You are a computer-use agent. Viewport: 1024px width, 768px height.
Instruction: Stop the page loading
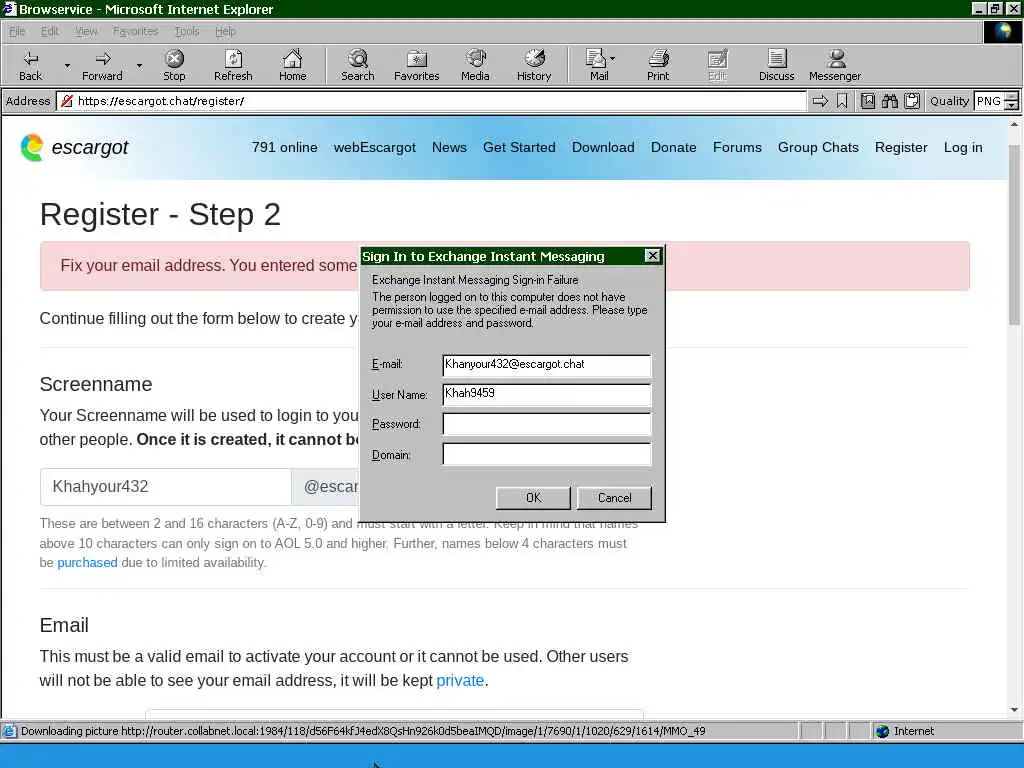click(x=174, y=65)
